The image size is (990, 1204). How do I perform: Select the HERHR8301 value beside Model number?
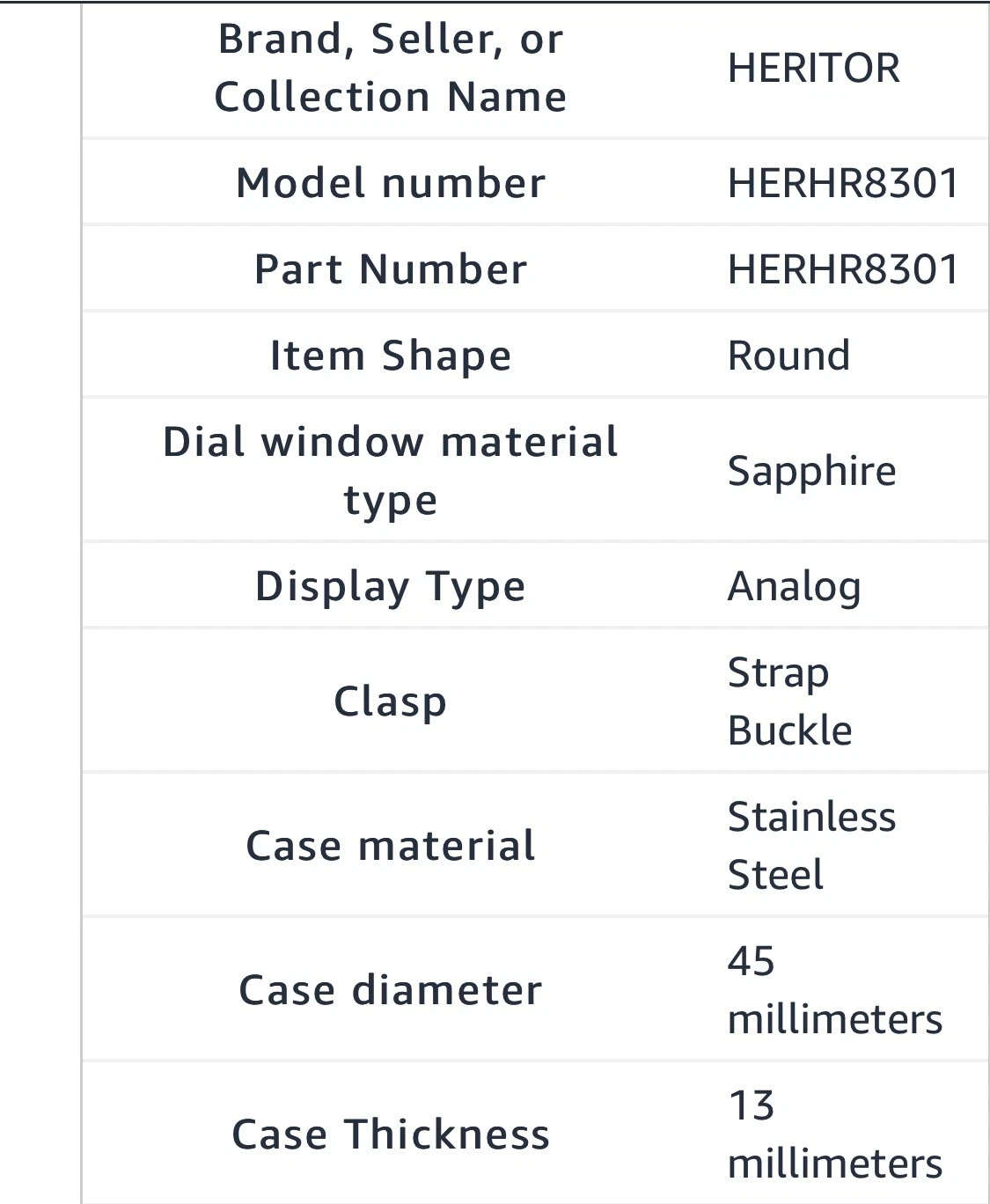(842, 183)
